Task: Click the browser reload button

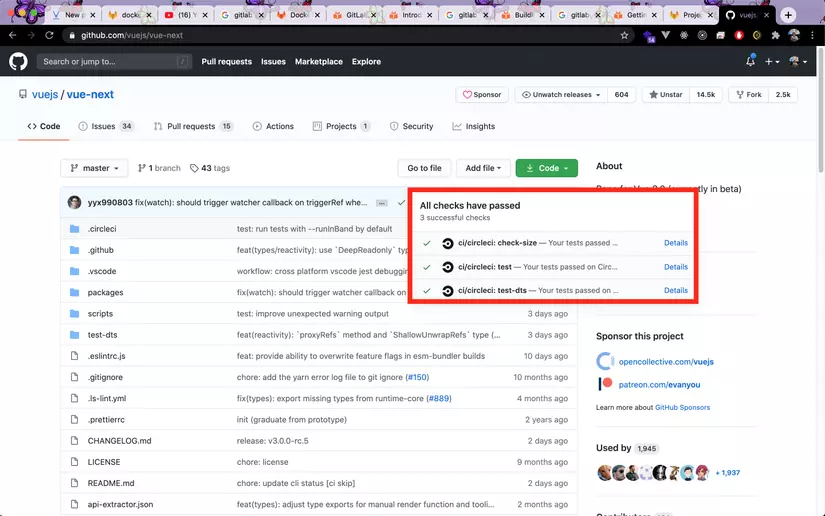Action: 49,35
